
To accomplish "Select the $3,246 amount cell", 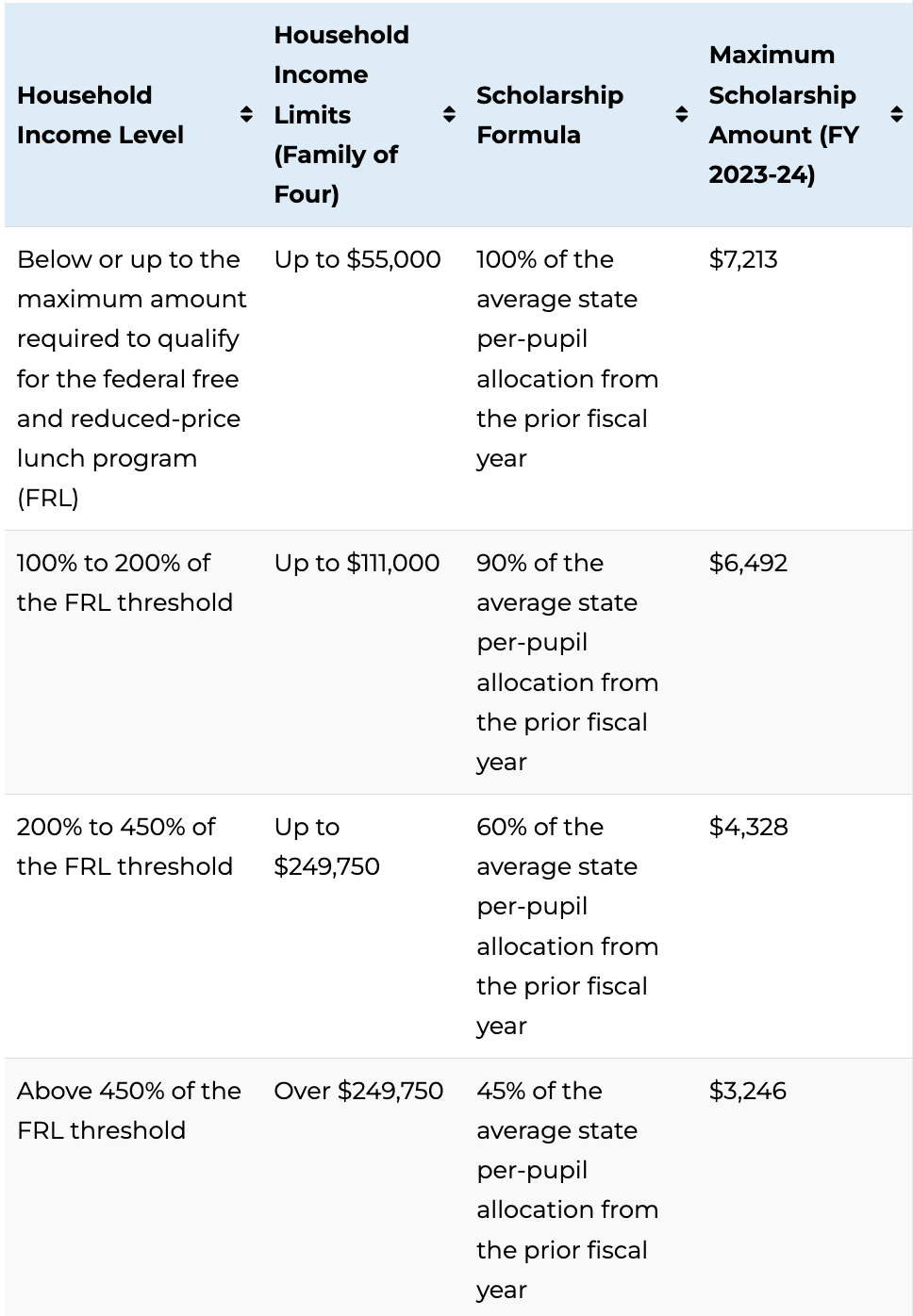I will point(747,1091).
